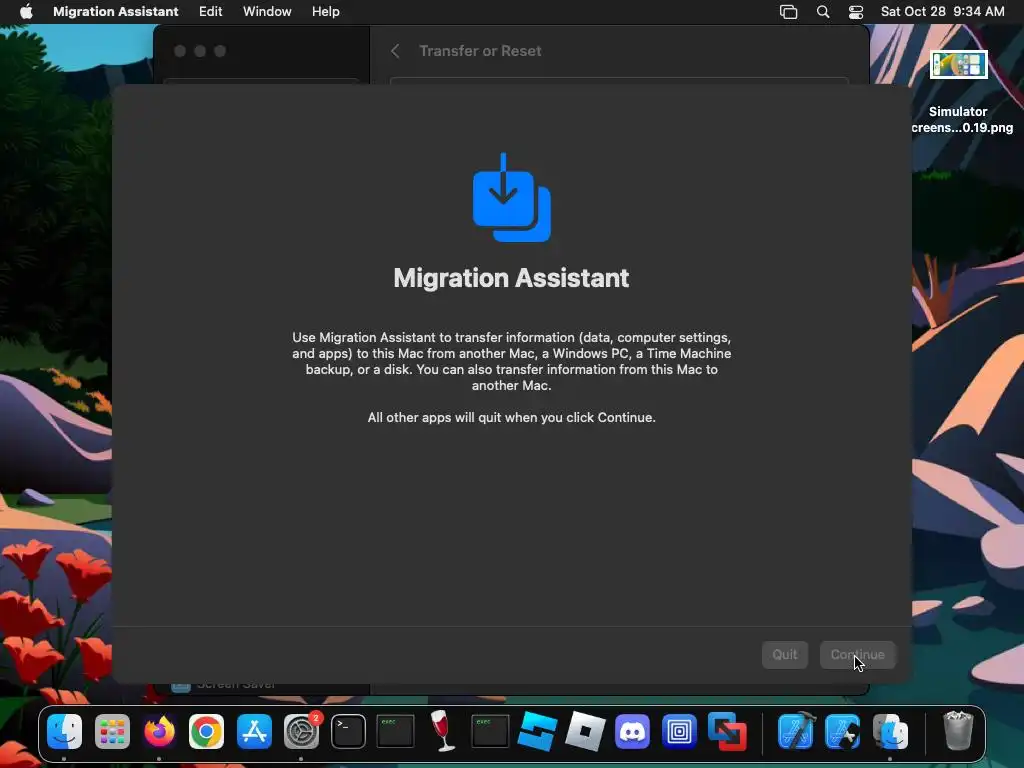The width and height of the screenshot is (1024, 768).
Task: Open Finder from the Dock
Action: [64, 731]
